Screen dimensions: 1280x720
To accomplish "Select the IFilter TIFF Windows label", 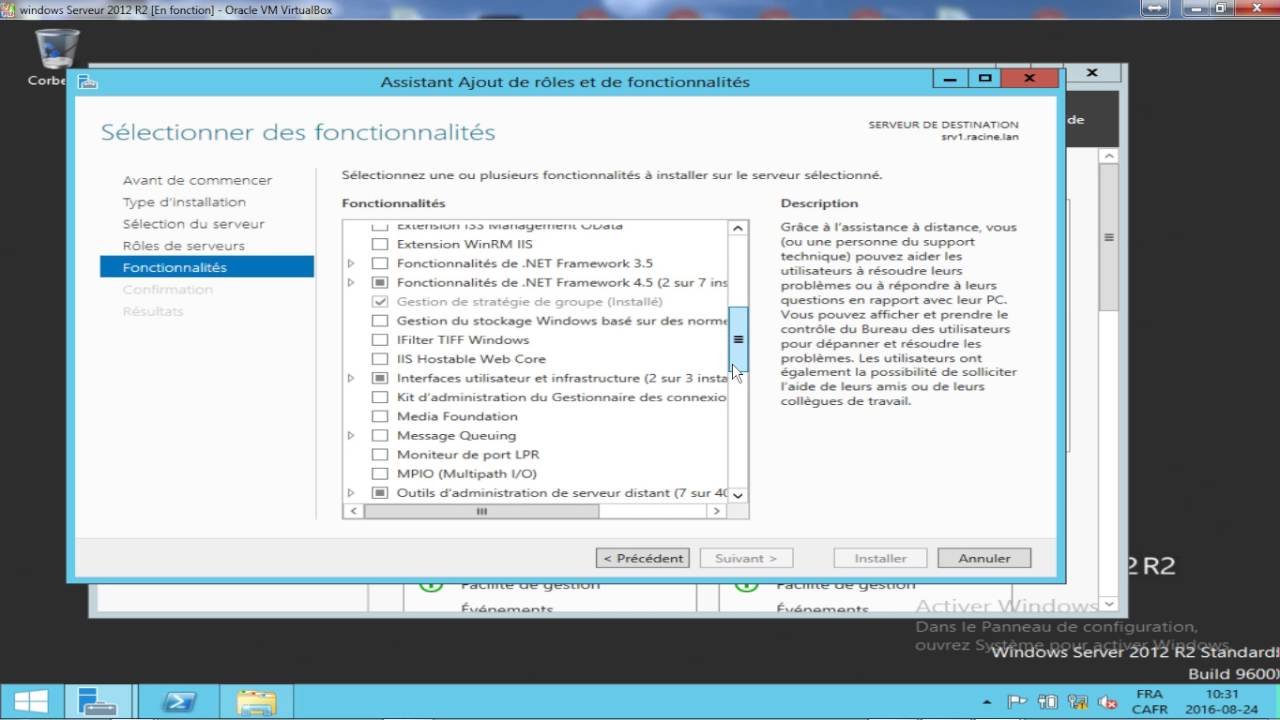I will pos(463,340).
